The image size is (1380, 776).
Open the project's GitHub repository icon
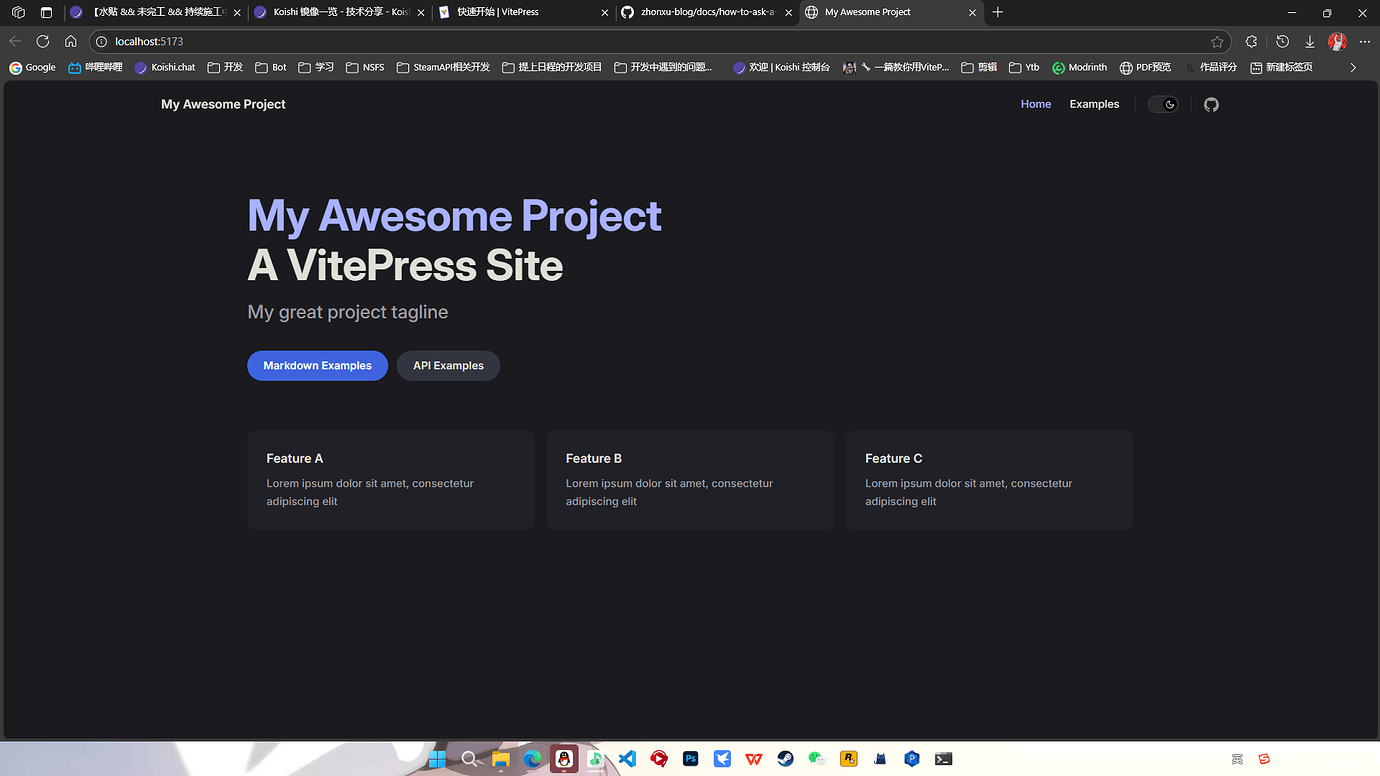(x=1211, y=104)
